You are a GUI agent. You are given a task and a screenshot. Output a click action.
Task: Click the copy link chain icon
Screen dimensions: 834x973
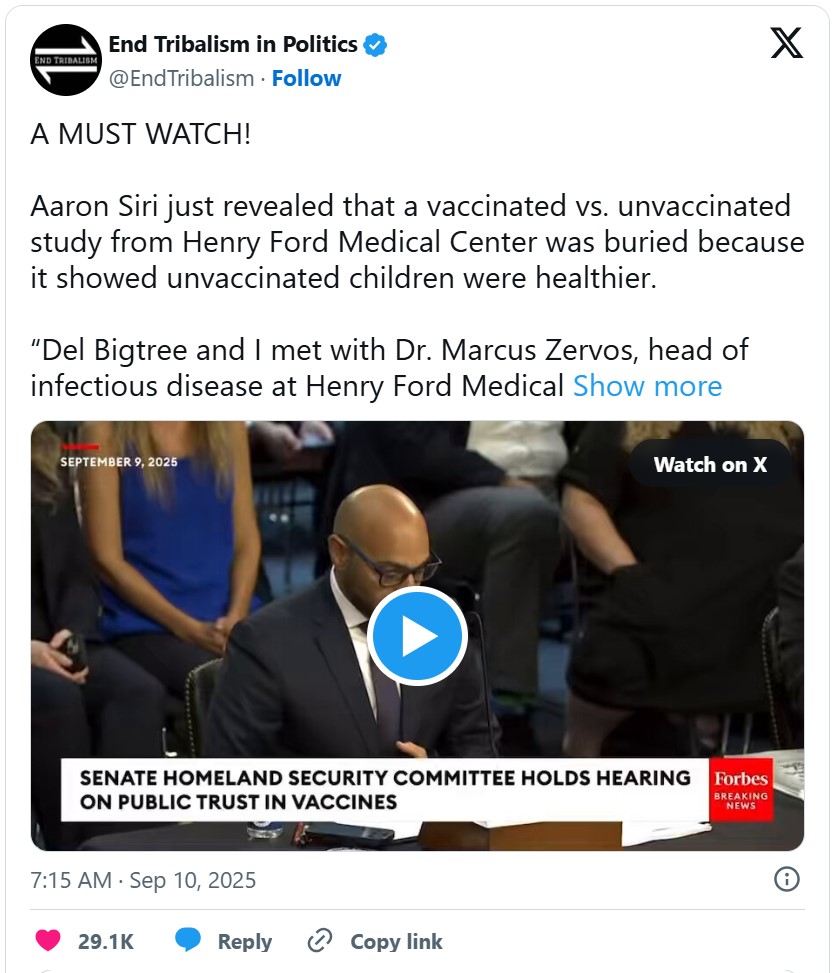(x=319, y=941)
